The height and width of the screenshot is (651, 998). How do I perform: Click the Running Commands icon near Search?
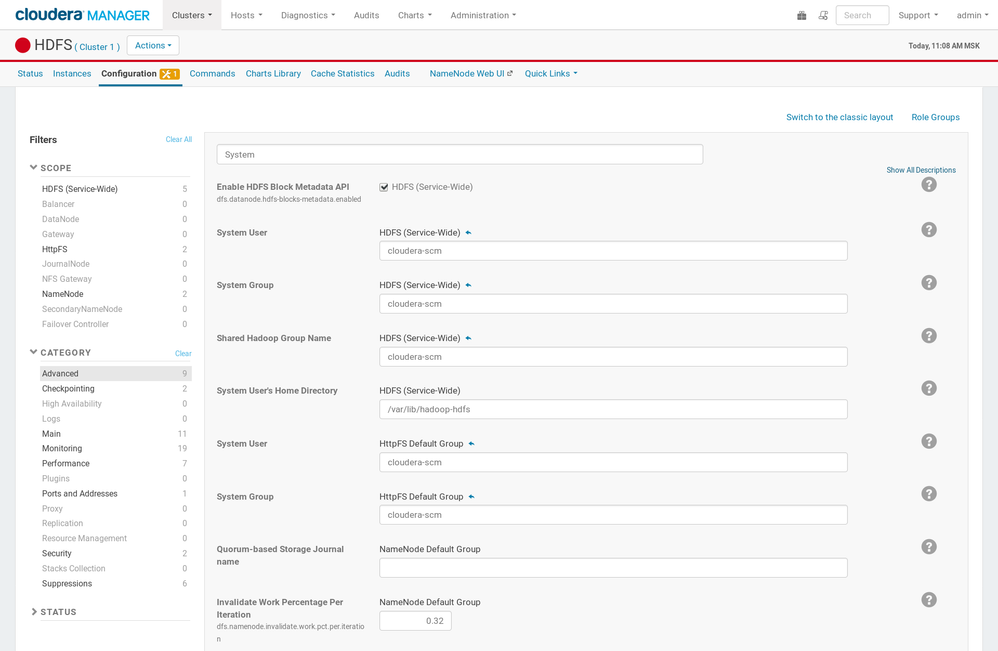tap(823, 15)
